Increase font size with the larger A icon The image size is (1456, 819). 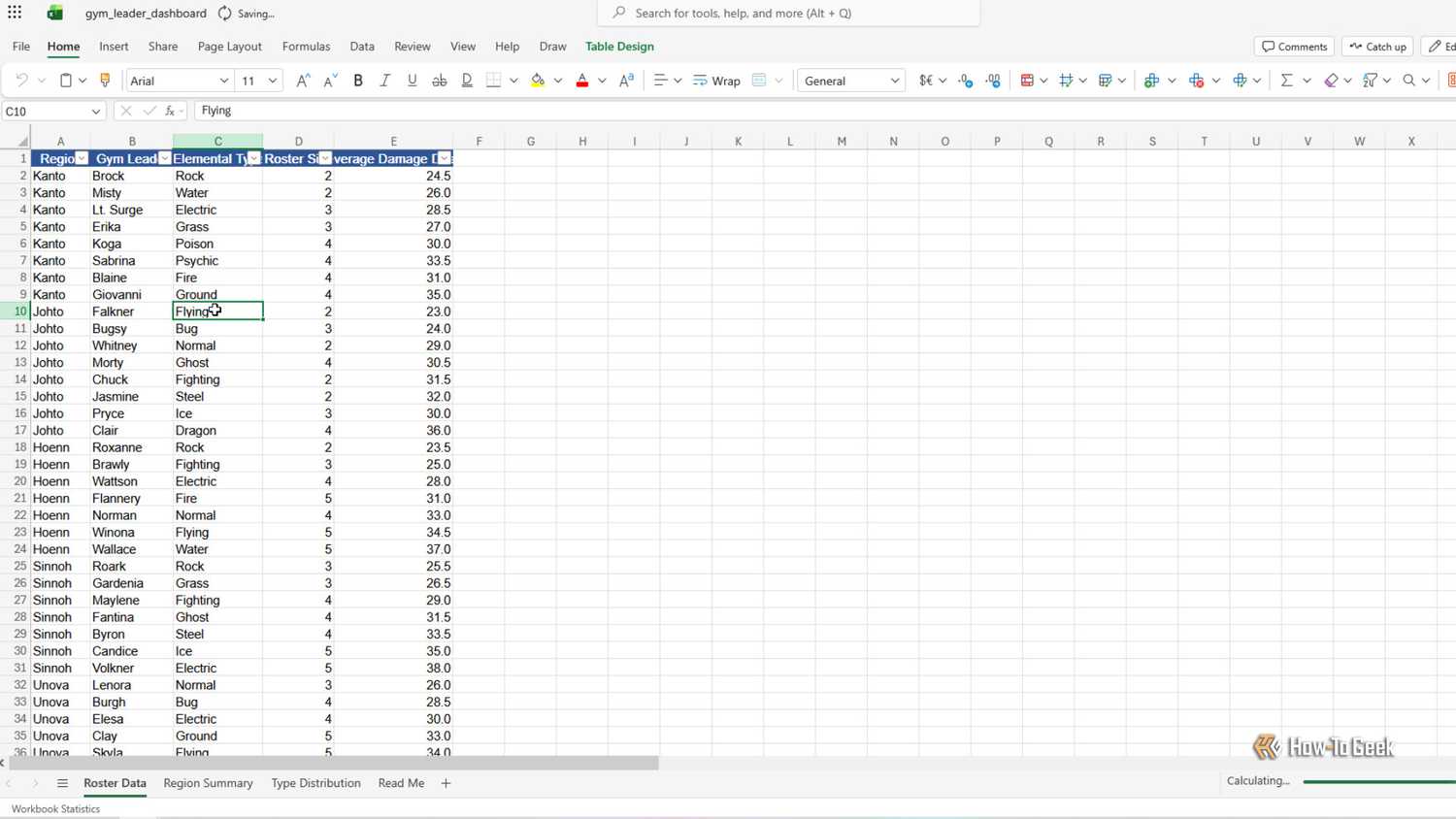point(303,81)
